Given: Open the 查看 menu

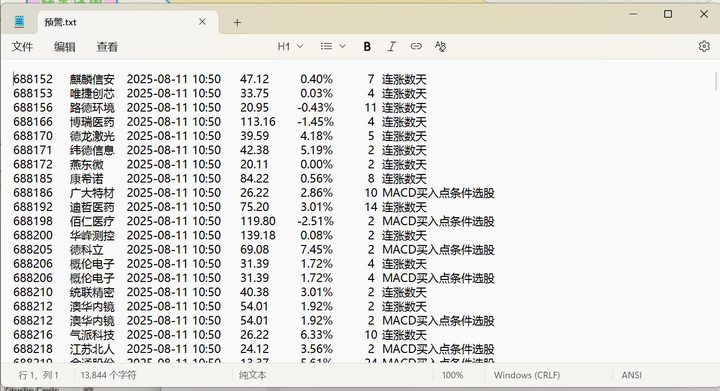Looking at the screenshot, I should tap(107, 47).
